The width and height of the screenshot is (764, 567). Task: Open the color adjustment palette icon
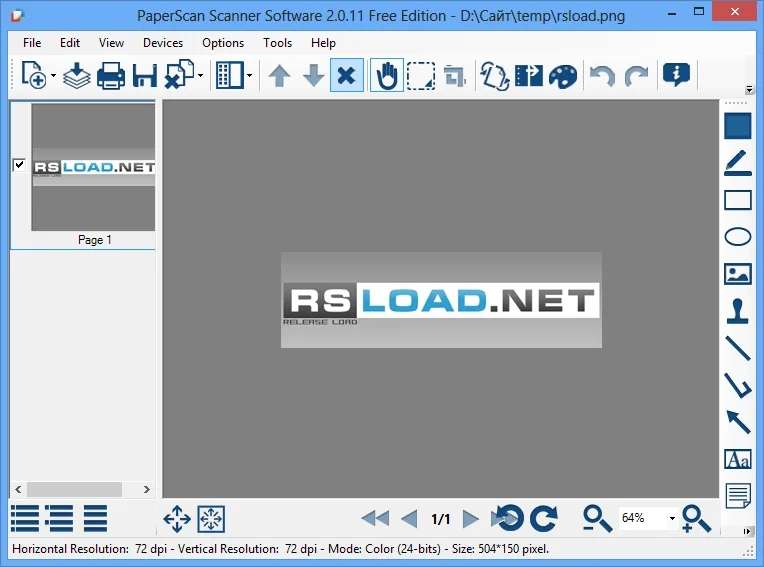563,75
